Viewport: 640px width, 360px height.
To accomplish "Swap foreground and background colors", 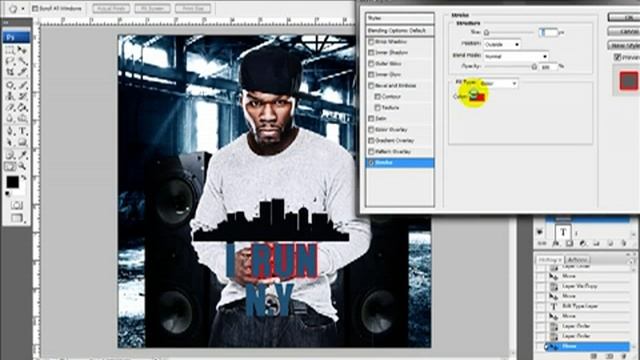I will (24, 178).
